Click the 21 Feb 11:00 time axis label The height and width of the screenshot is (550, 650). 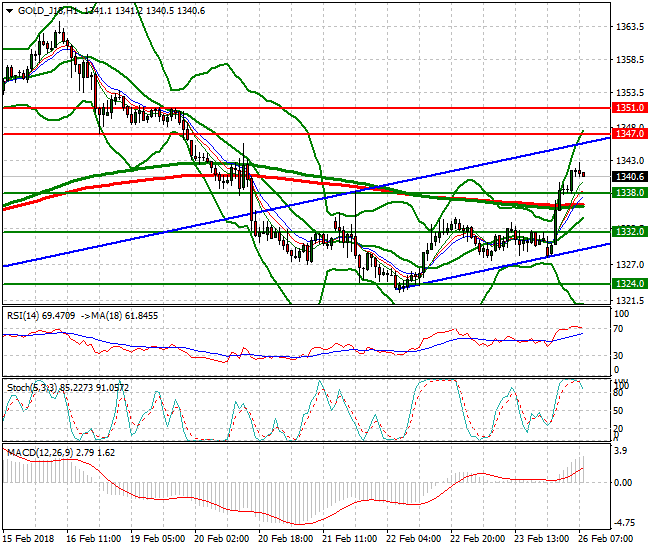349,539
